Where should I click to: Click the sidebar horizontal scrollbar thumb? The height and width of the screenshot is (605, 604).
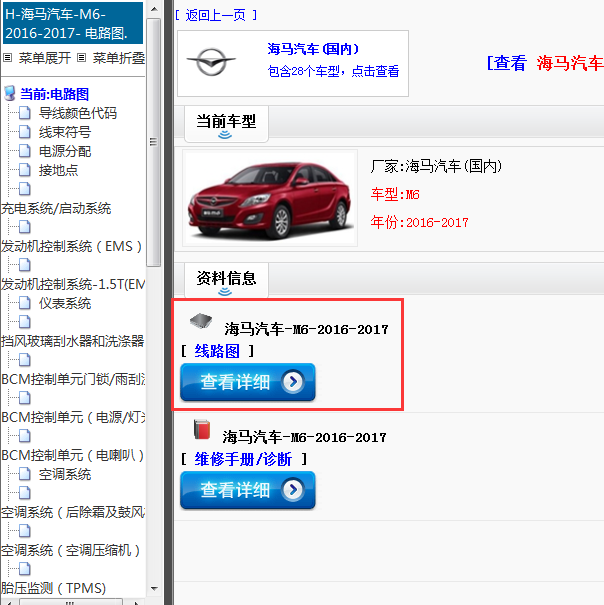click(x=71, y=602)
